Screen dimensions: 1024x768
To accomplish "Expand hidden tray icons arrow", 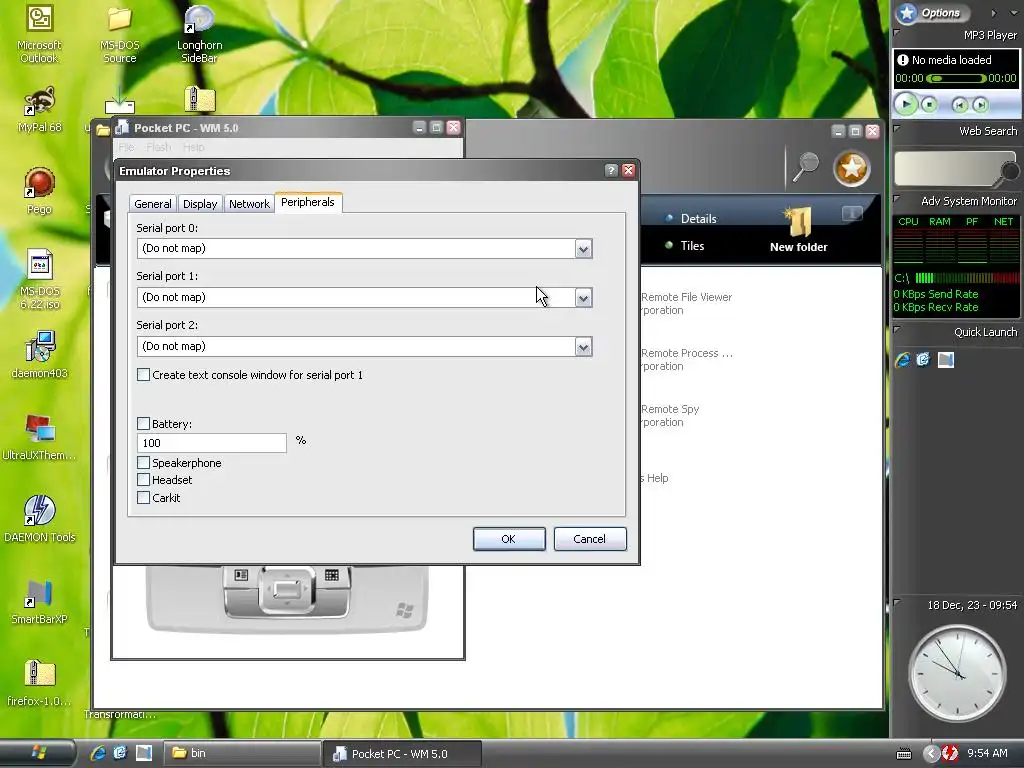I will (931, 754).
